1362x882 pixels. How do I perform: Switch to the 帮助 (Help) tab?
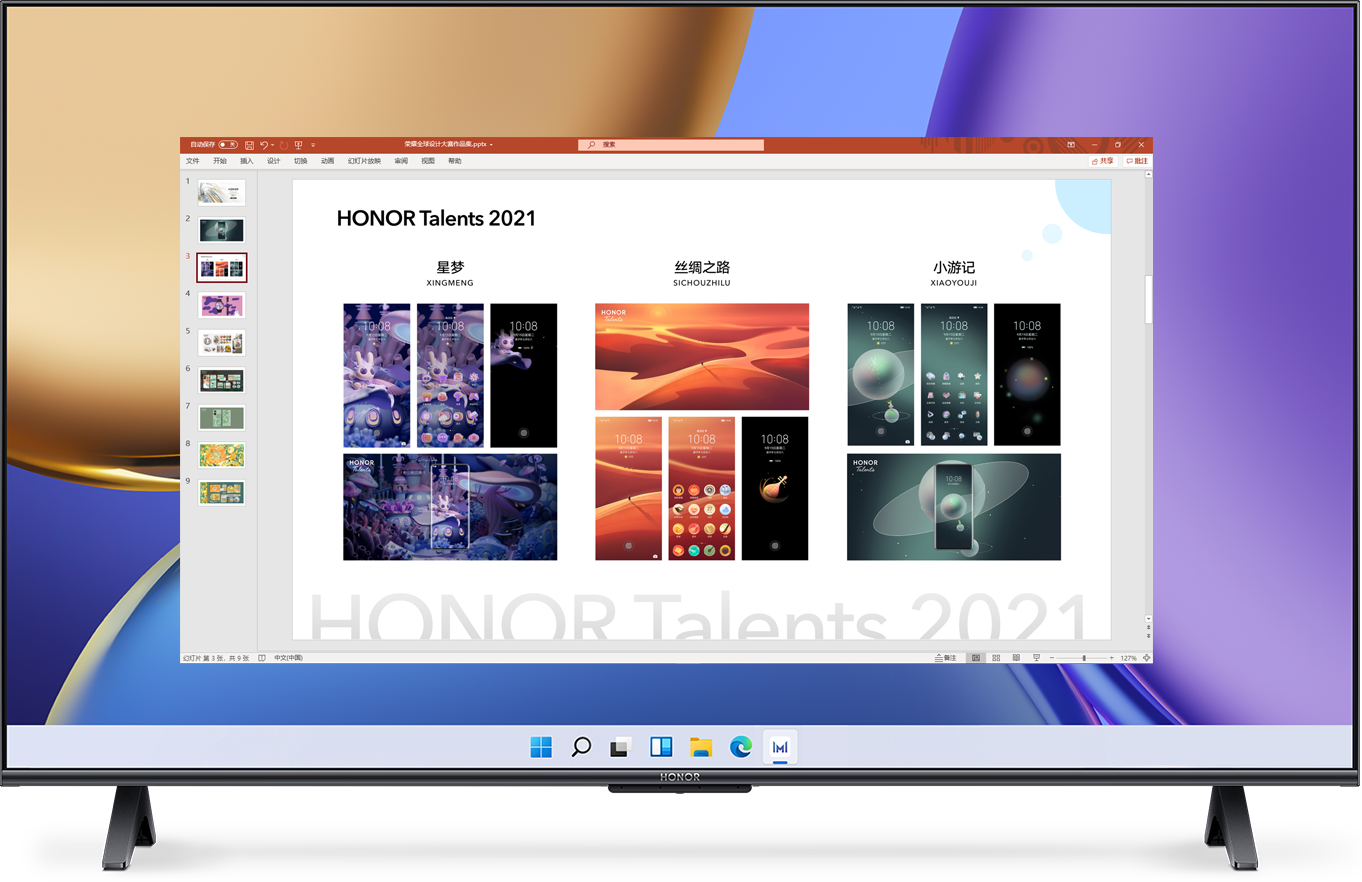point(455,161)
